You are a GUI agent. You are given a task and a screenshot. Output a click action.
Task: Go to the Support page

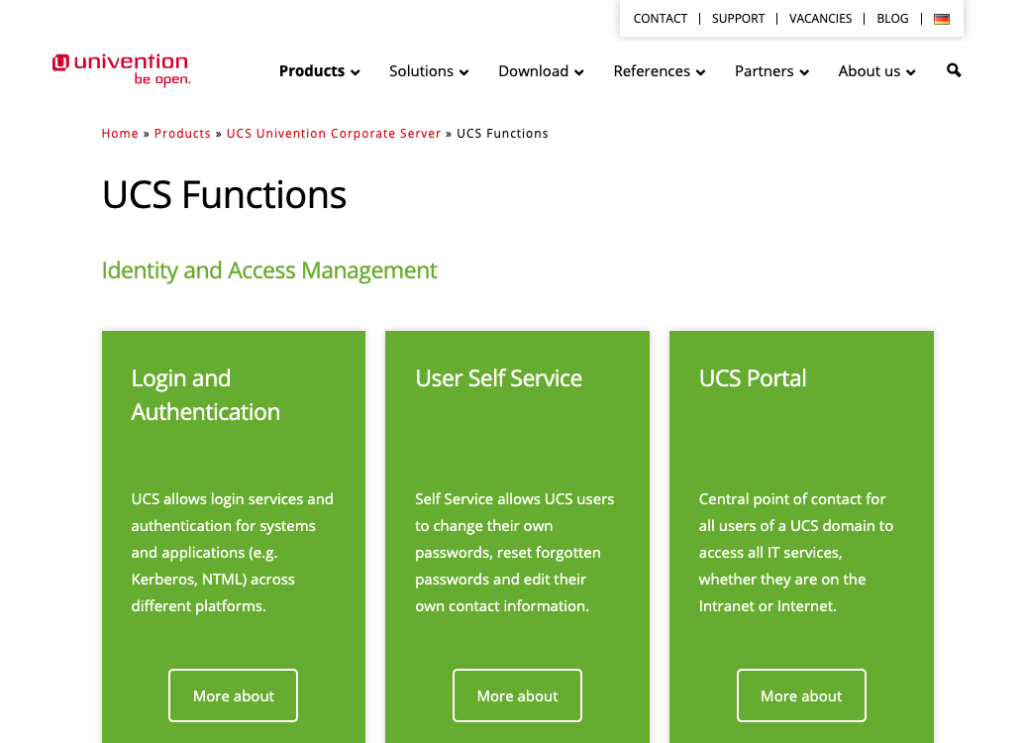click(738, 19)
